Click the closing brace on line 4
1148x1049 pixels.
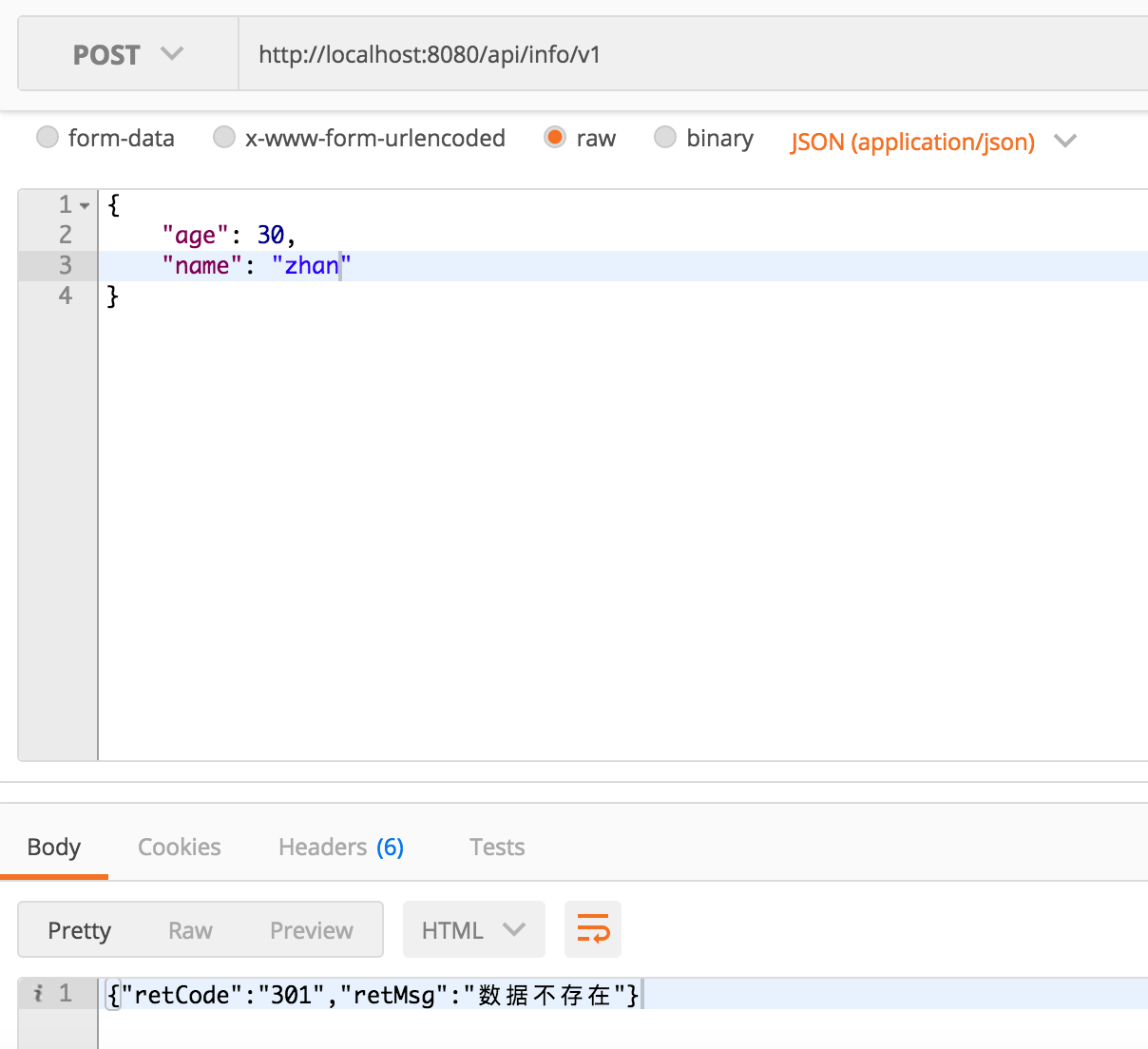113,296
